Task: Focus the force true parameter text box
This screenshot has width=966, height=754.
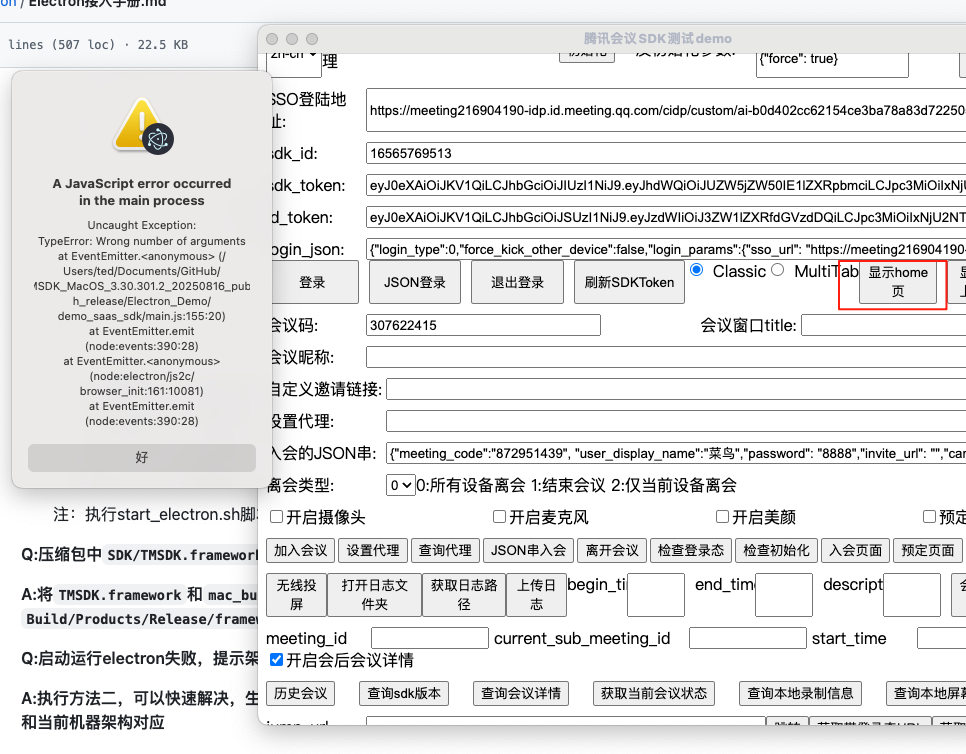Action: [832, 63]
